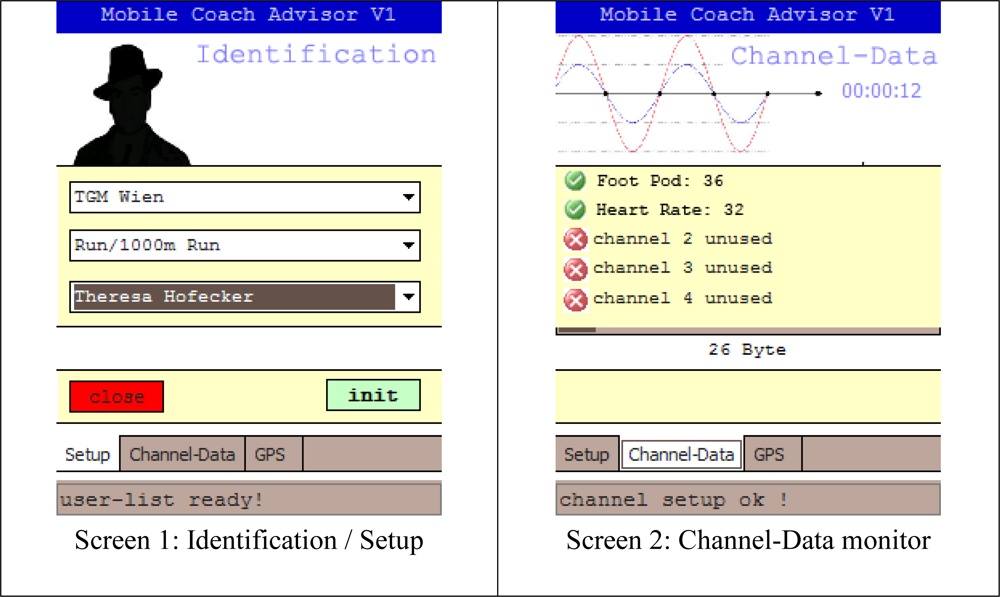Click the green check icon beside Heart Rate
The height and width of the screenshot is (597, 1000).
click(575, 210)
